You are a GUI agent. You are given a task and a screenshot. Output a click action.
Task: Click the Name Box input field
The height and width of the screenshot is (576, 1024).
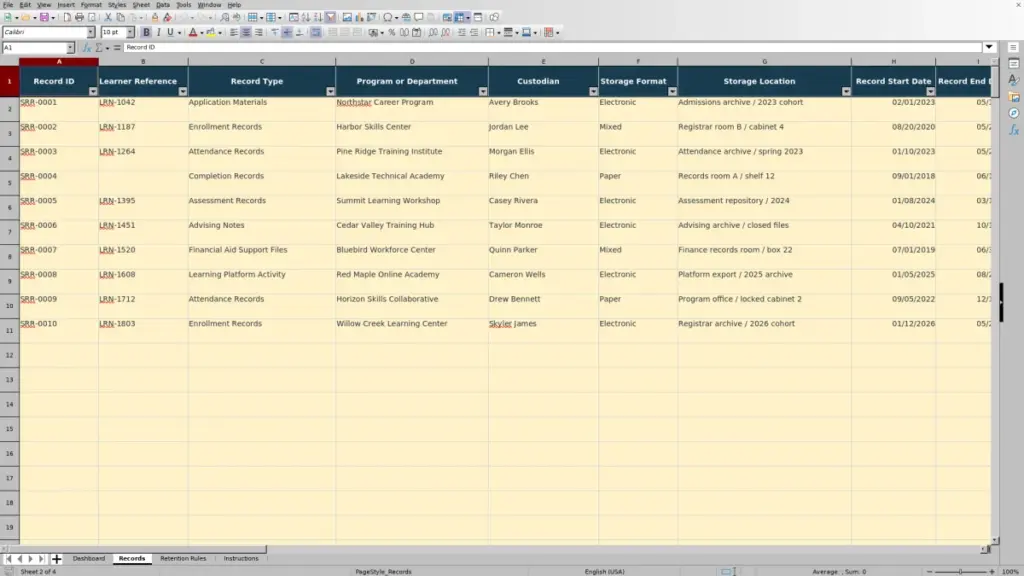tap(34, 48)
